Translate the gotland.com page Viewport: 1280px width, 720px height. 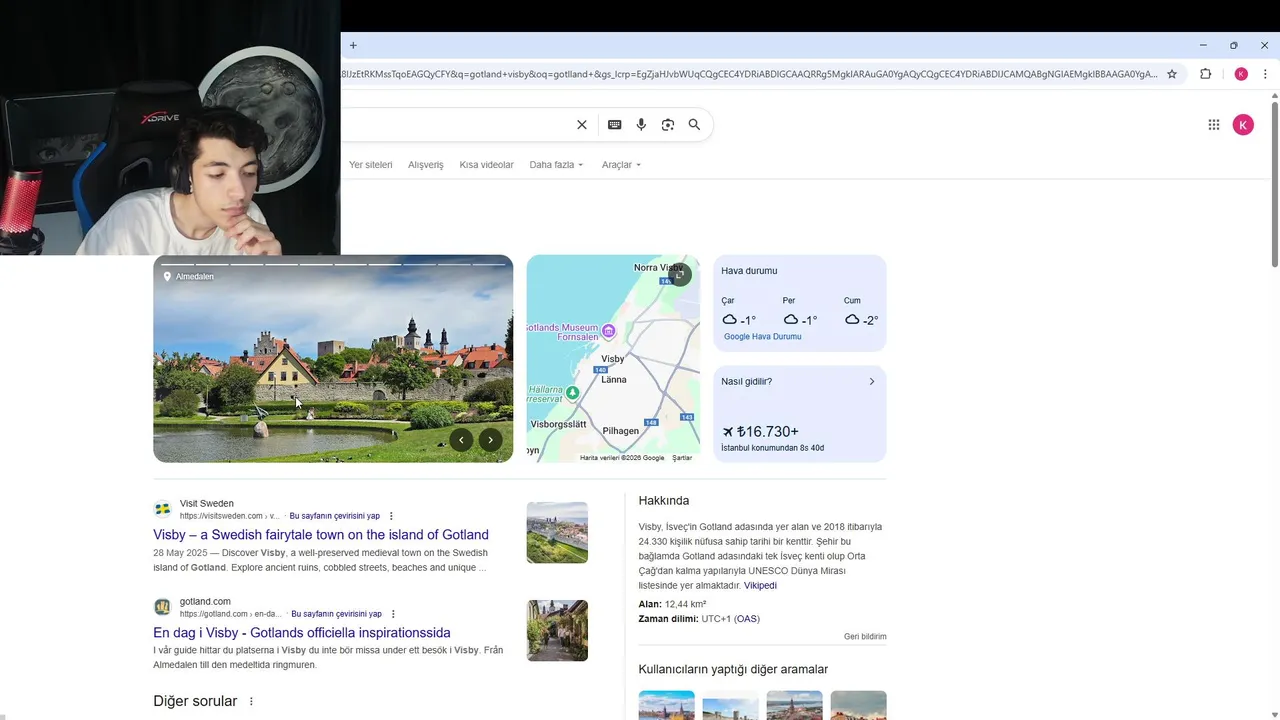pos(337,614)
